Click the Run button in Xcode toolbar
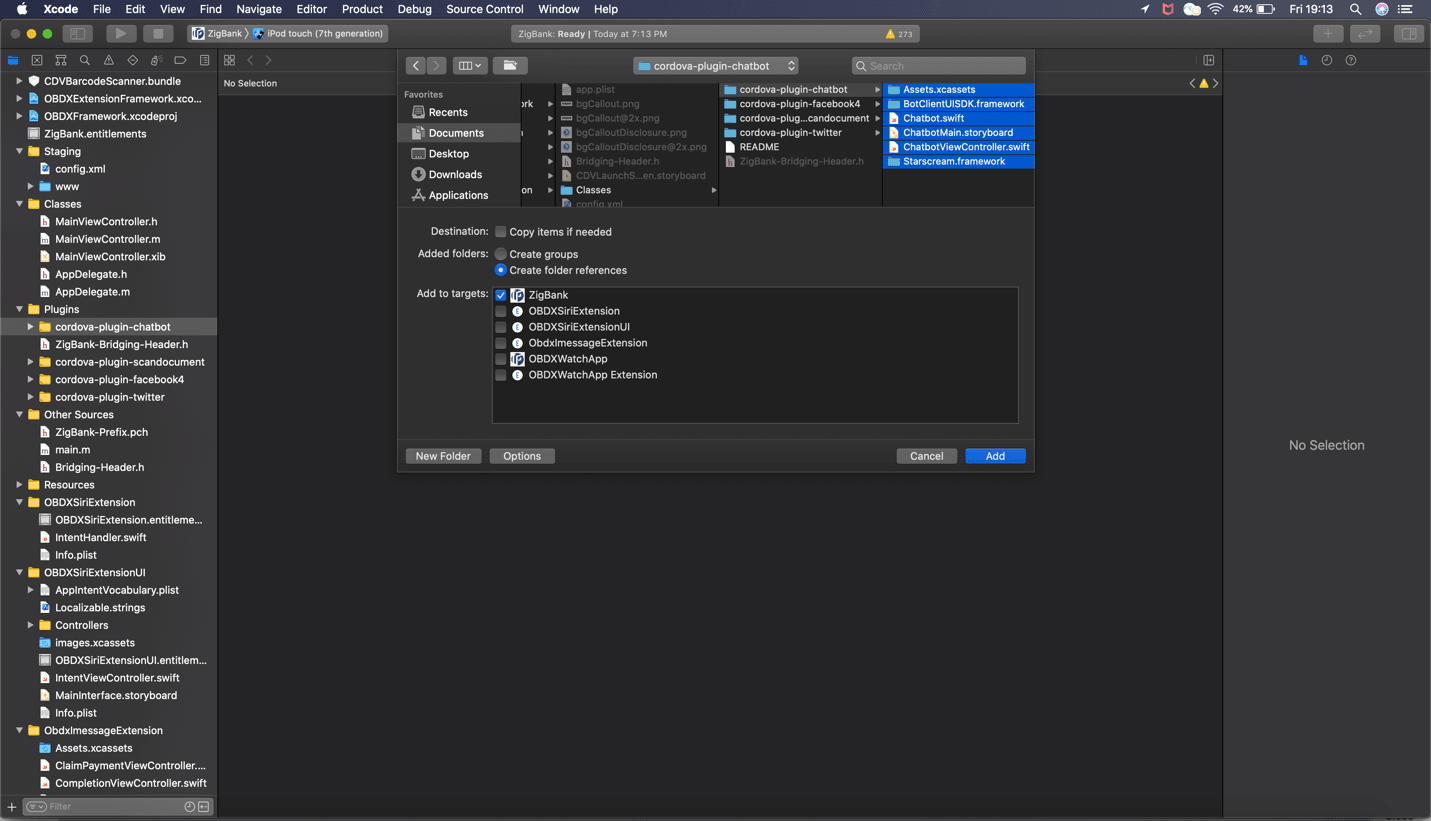 [x=121, y=33]
